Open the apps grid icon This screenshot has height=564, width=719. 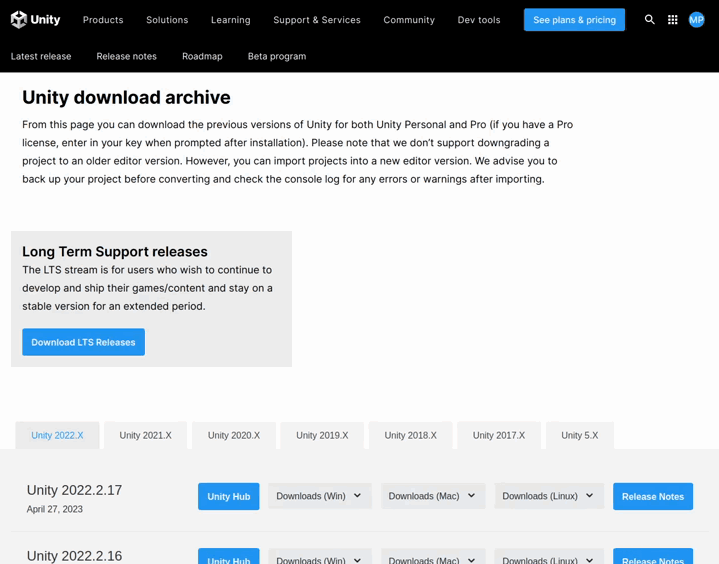(673, 20)
